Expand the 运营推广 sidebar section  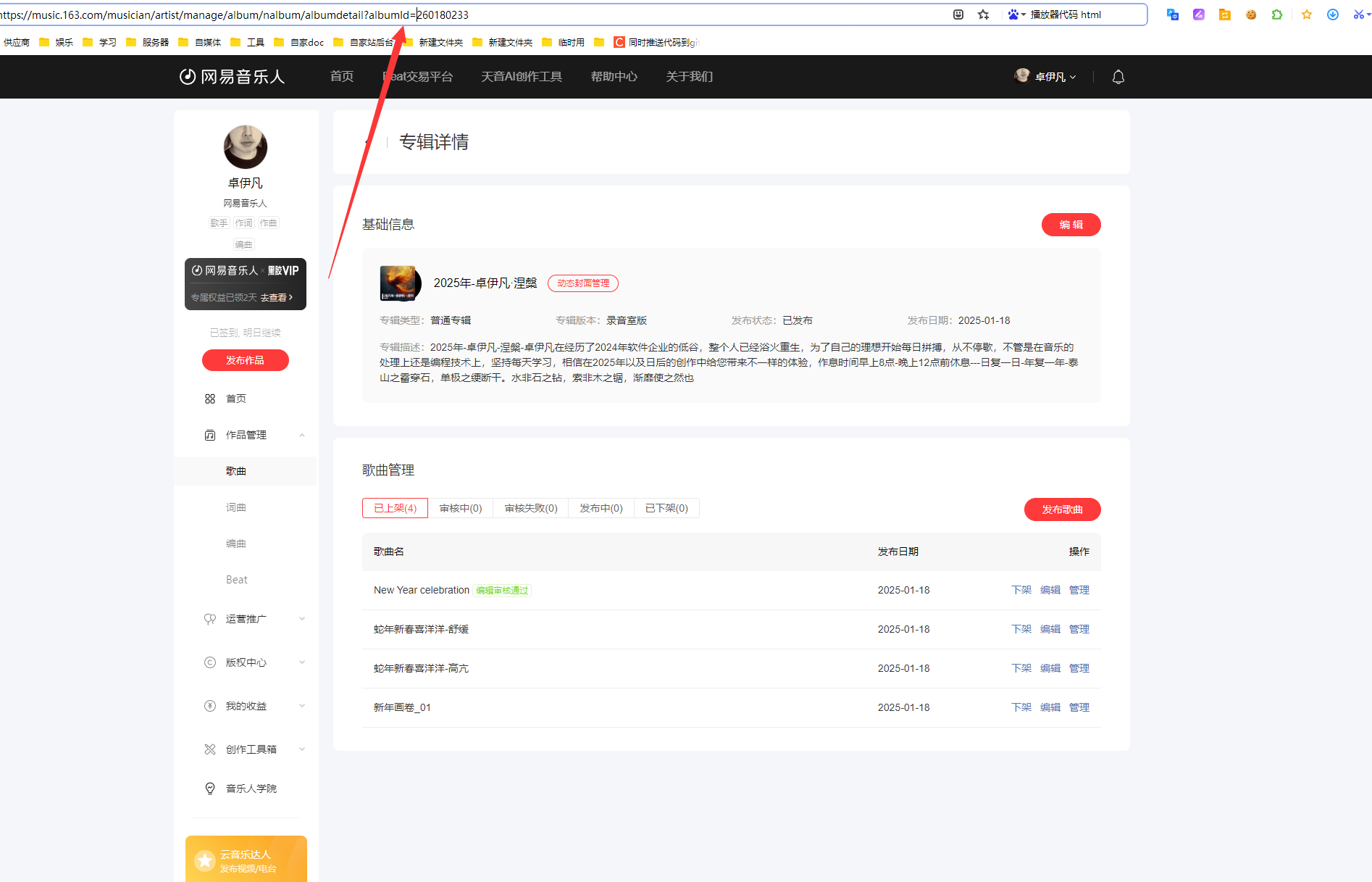coord(302,619)
